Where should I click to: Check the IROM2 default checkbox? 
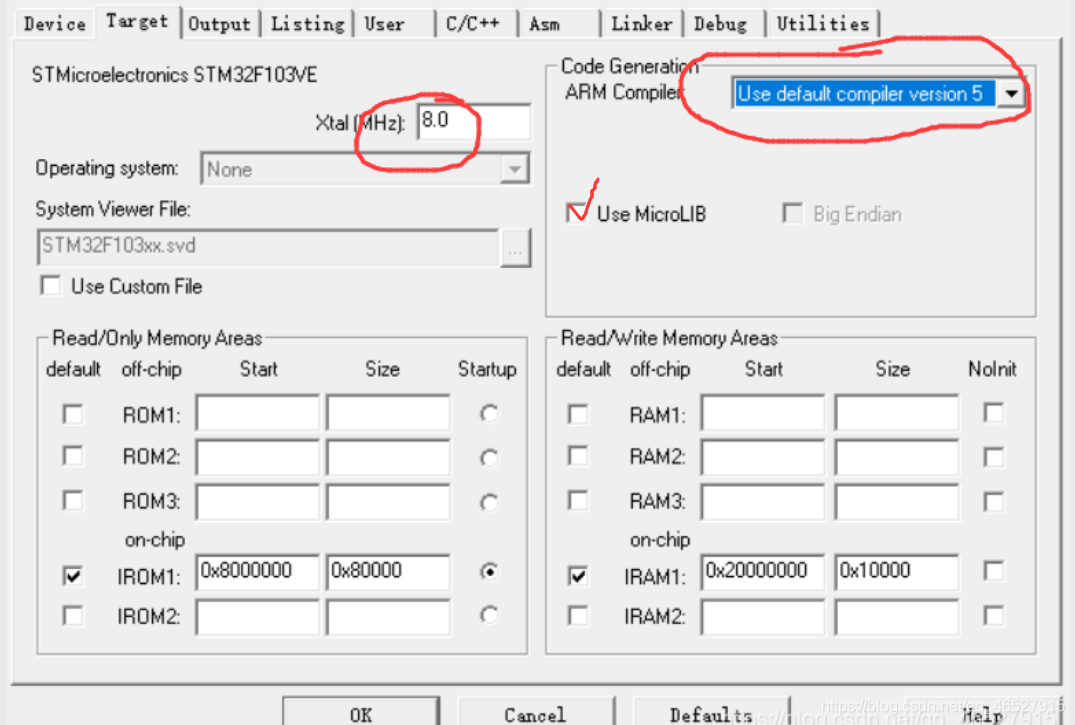point(73,615)
